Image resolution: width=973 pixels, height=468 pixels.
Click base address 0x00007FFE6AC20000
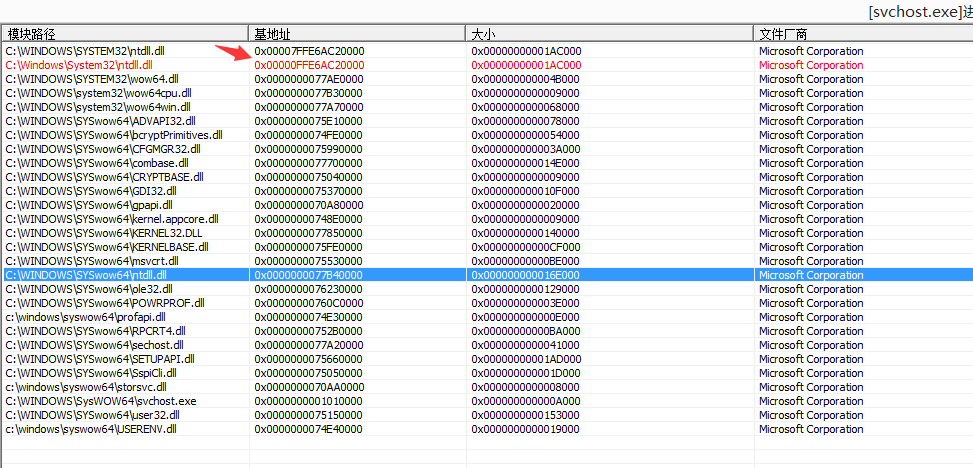coord(309,51)
